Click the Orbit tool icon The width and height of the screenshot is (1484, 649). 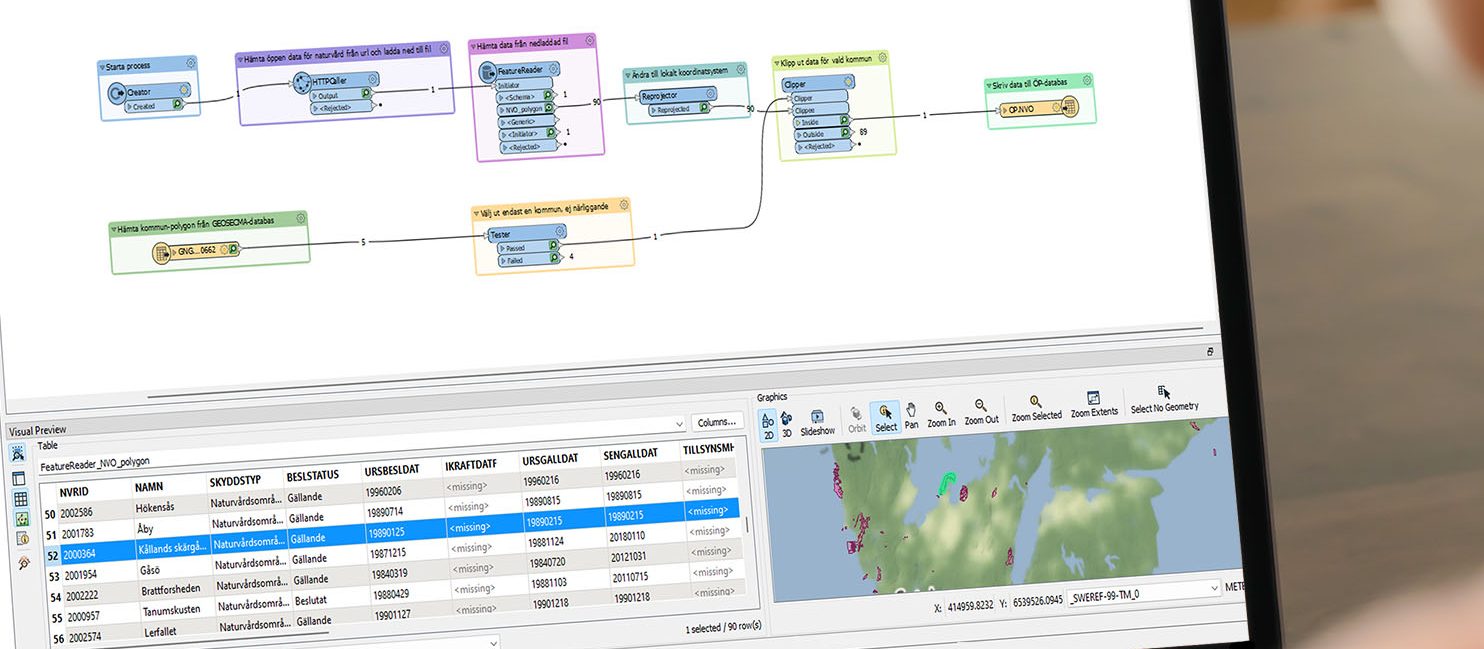pyautogui.click(x=857, y=418)
